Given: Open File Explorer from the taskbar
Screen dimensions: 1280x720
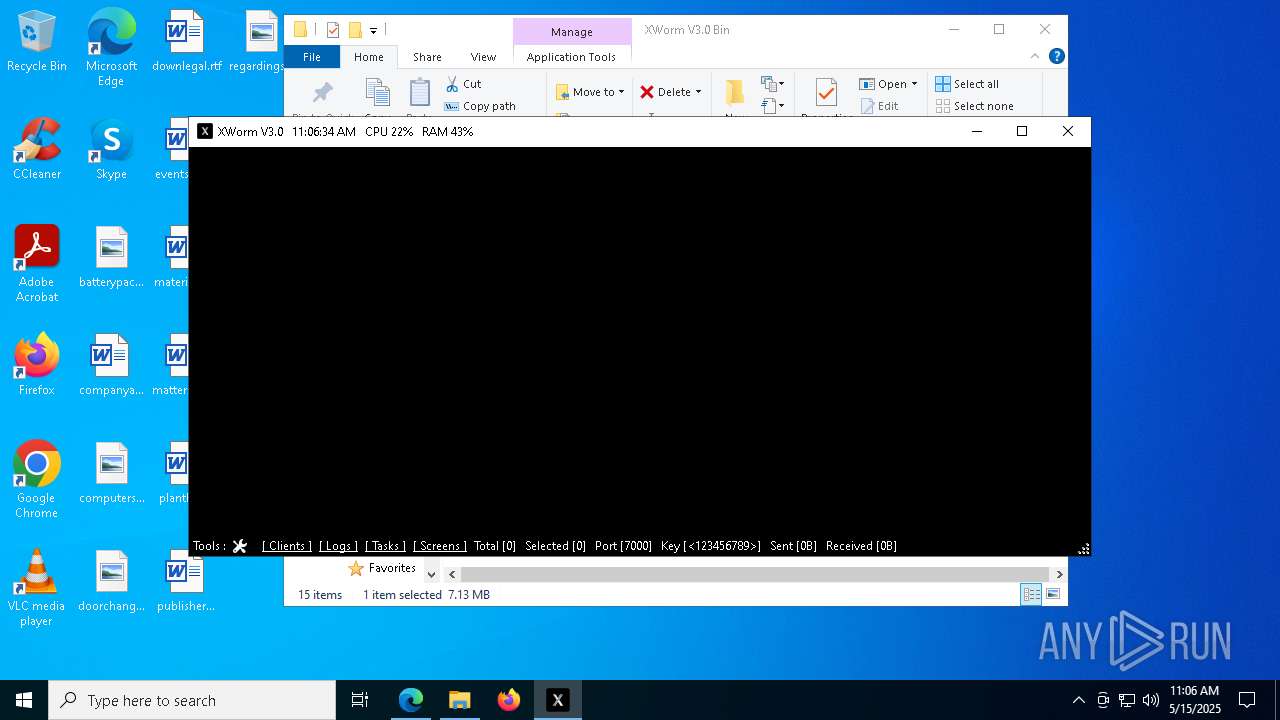Looking at the screenshot, I should [459, 700].
